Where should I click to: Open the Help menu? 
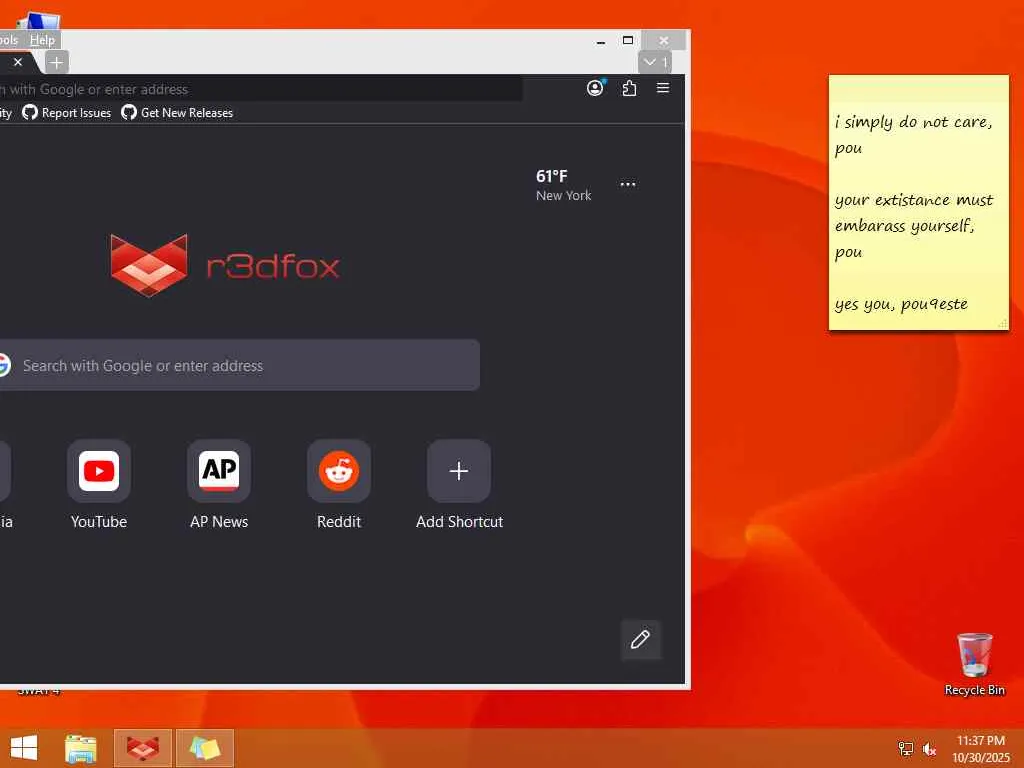point(42,40)
